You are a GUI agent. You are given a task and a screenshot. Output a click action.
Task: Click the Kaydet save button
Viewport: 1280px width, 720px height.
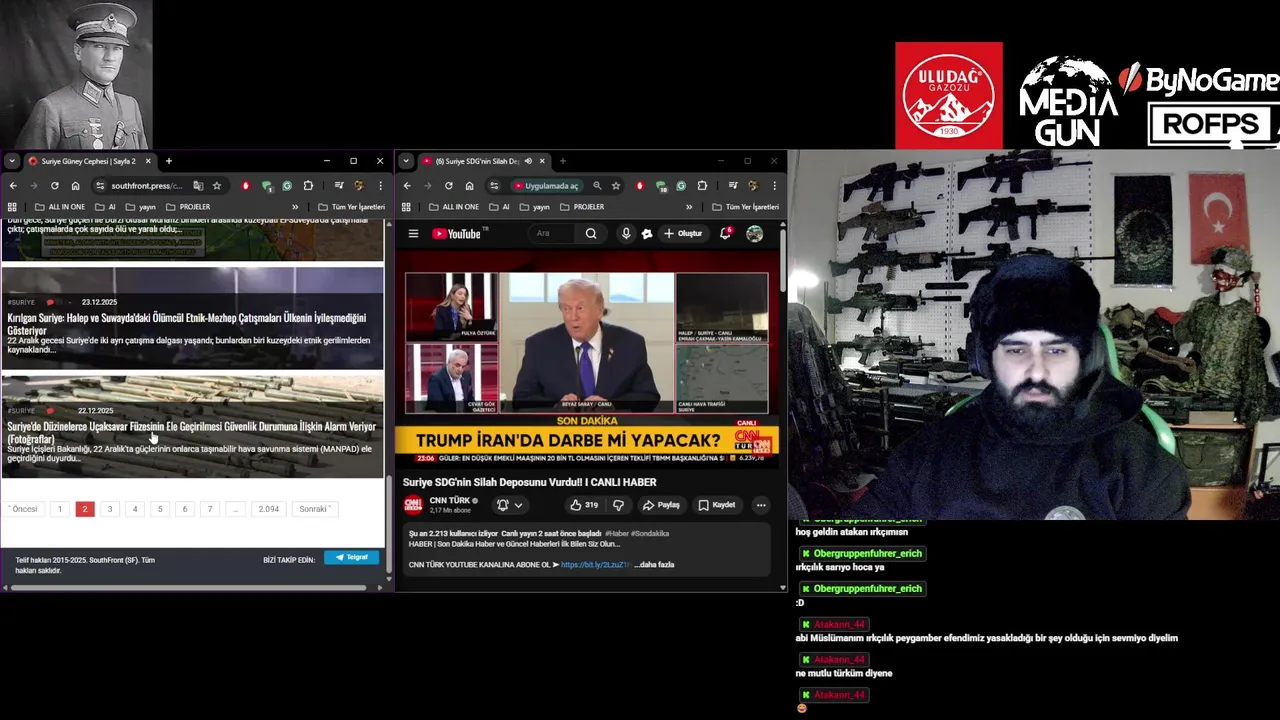point(717,505)
